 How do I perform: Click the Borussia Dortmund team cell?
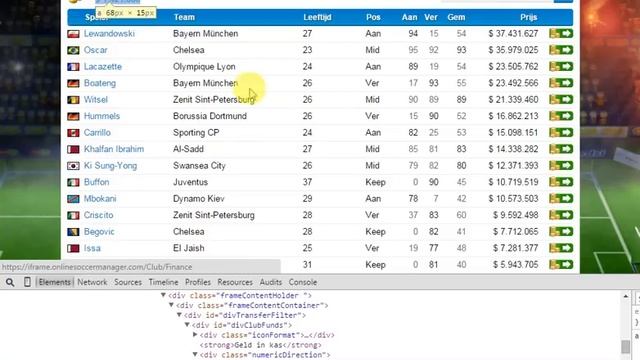pyautogui.click(x=210, y=116)
